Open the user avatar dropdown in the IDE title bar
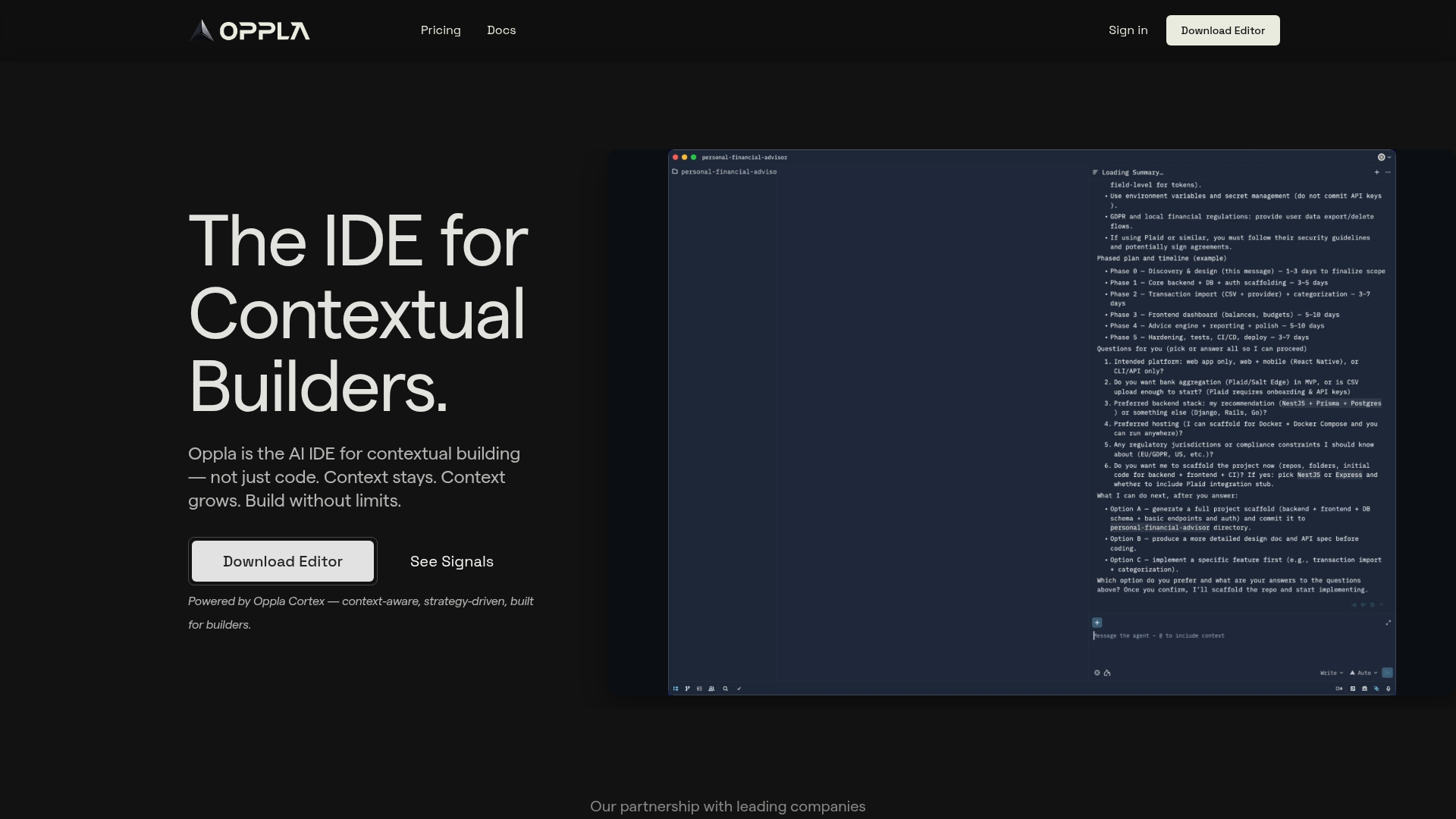The width and height of the screenshot is (1456, 819). pos(1384,157)
